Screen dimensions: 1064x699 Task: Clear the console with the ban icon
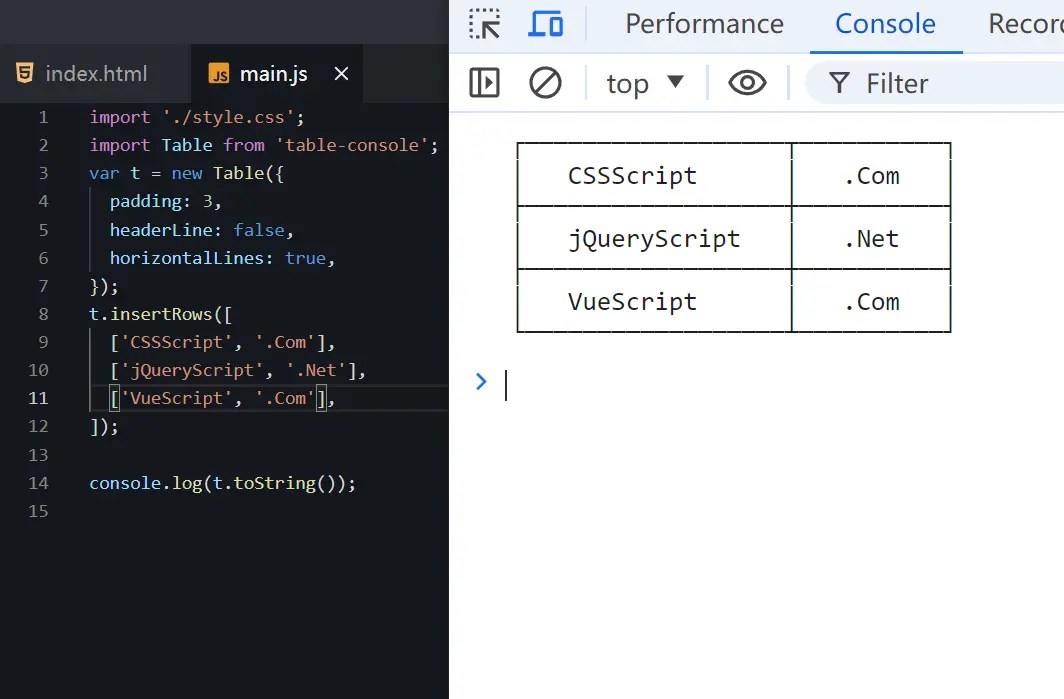[545, 83]
